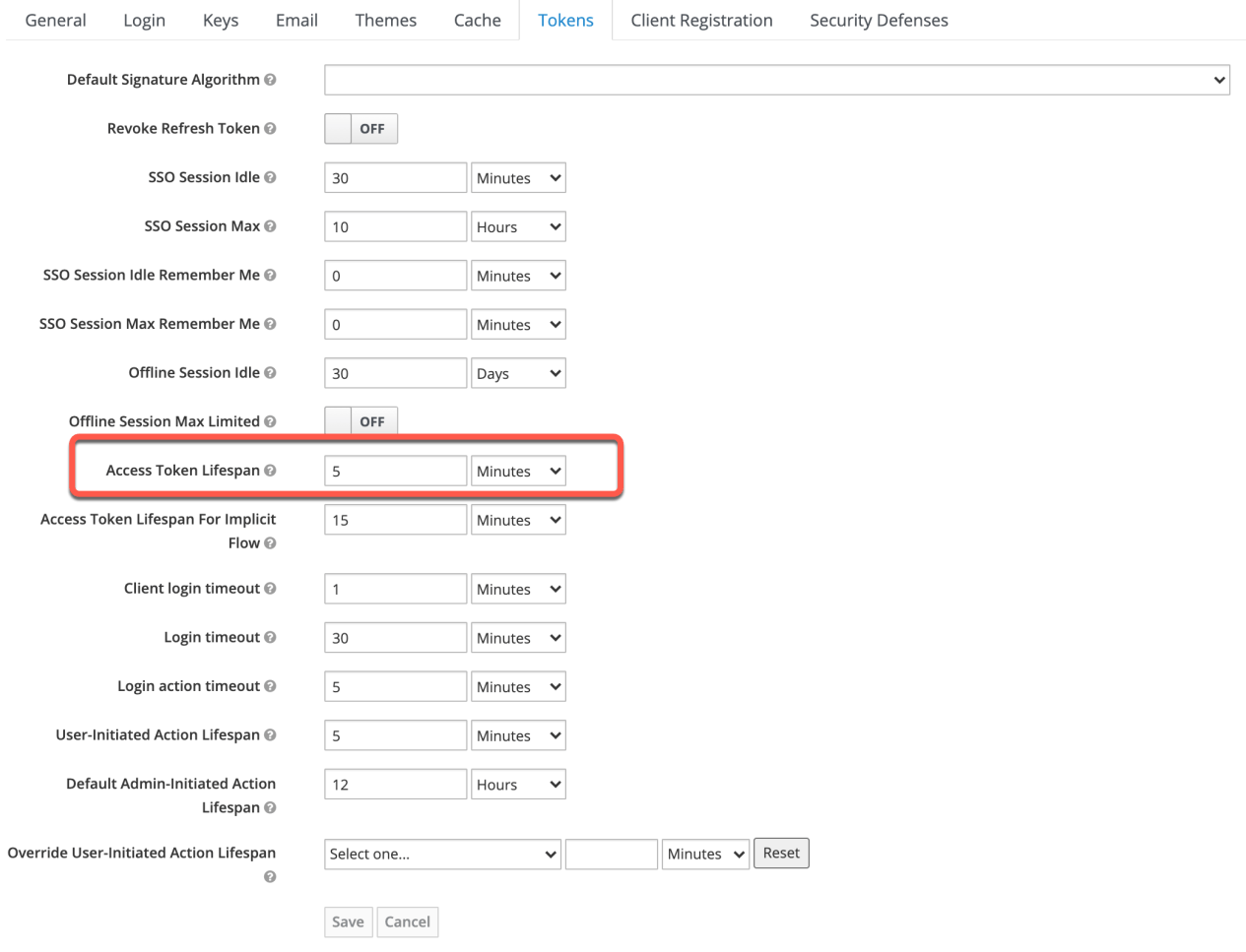Show help for Client login timeout
The image size is (1246, 952).
270,588
